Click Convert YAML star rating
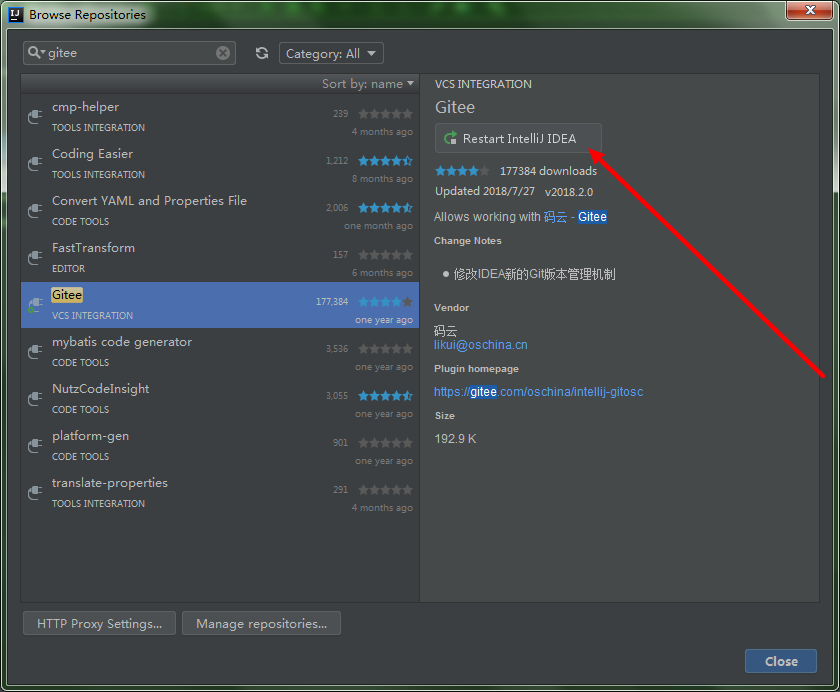This screenshot has width=840, height=692. 385,208
